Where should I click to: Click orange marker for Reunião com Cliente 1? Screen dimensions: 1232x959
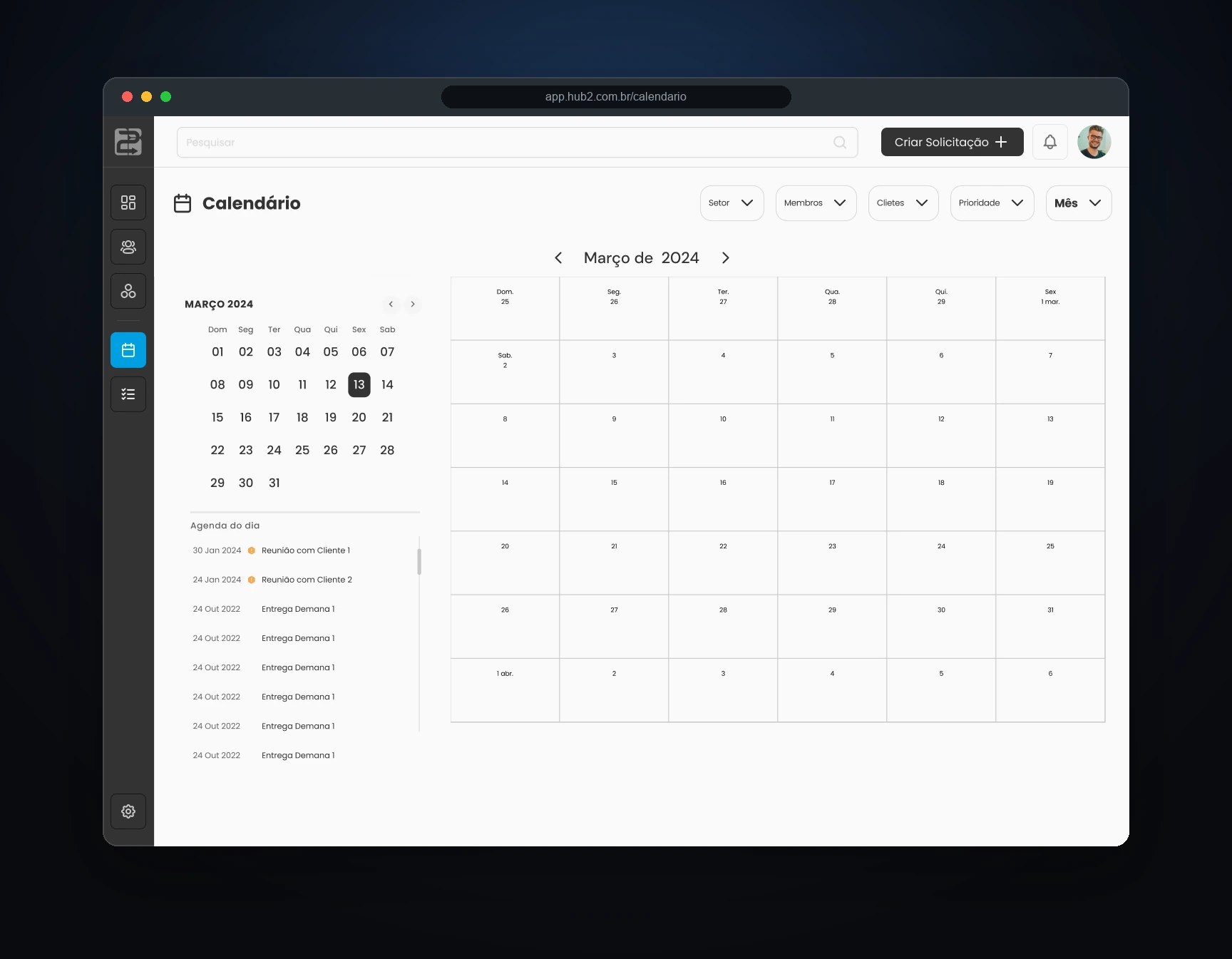point(251,550)
